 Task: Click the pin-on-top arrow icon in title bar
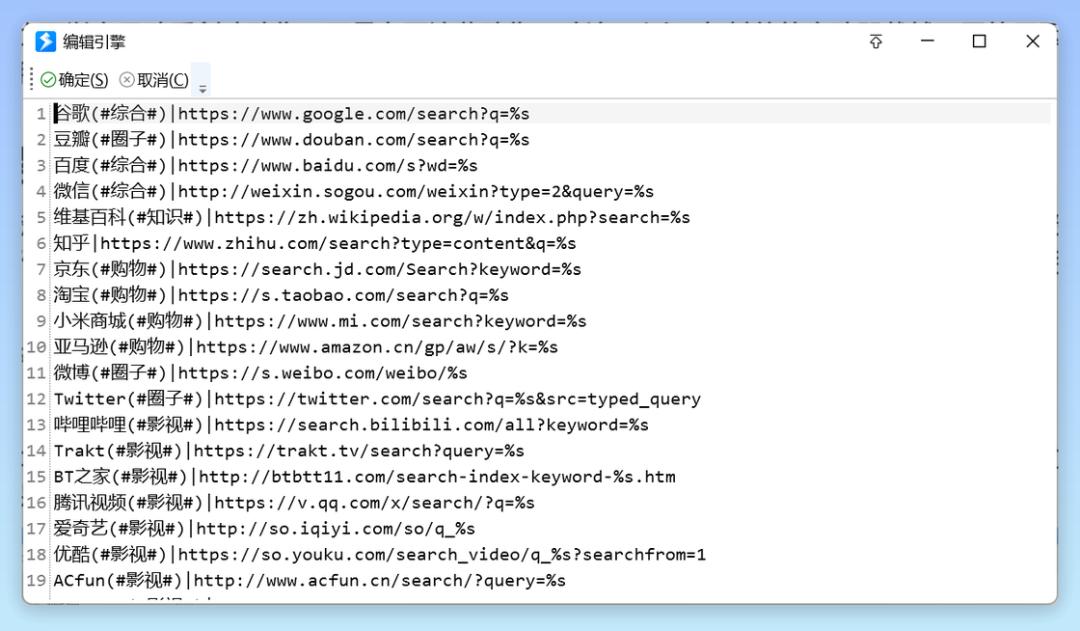point(875,41)
